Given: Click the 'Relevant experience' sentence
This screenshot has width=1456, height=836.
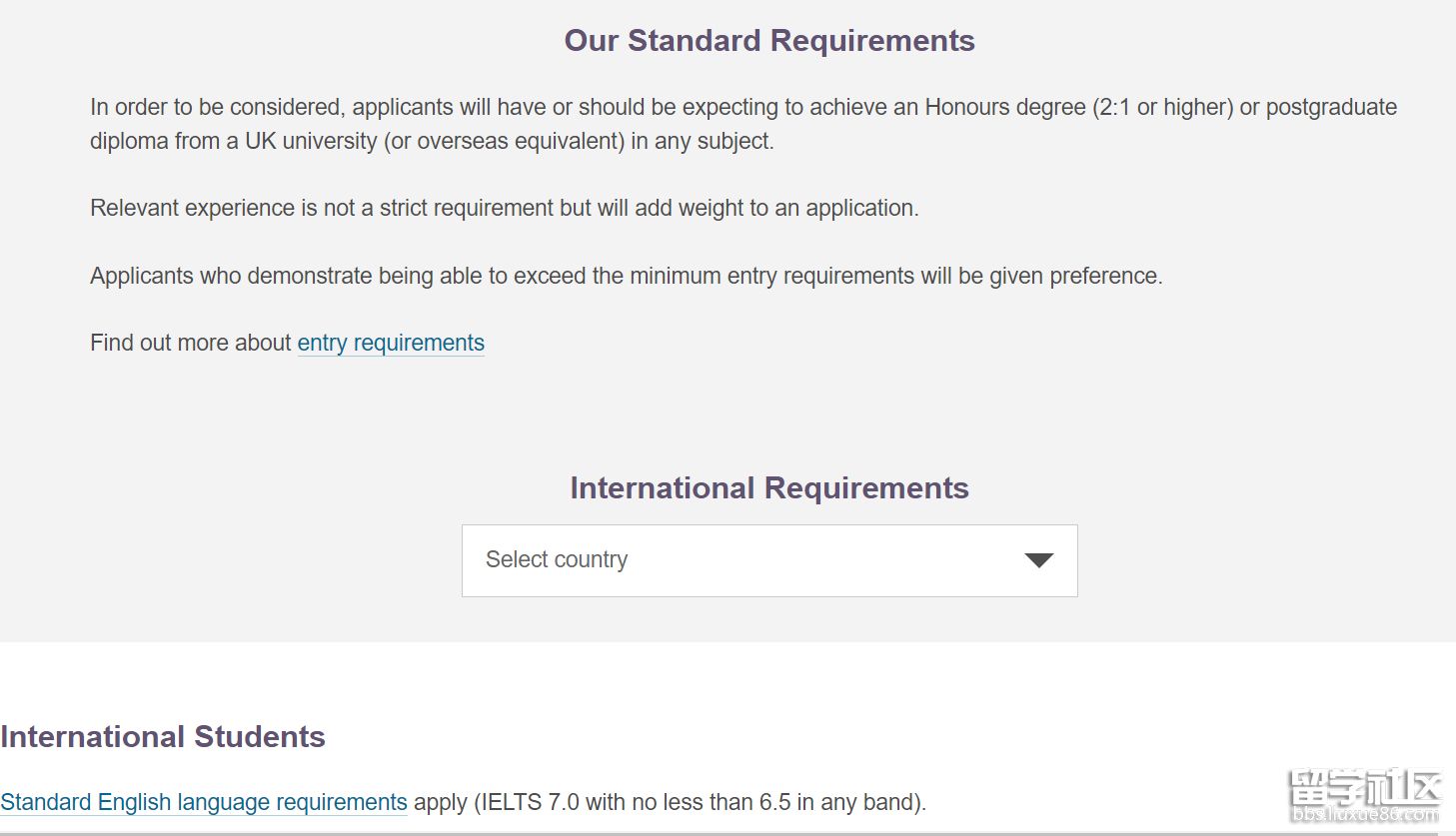Looking at the screenshot, I should coord(504,208).
